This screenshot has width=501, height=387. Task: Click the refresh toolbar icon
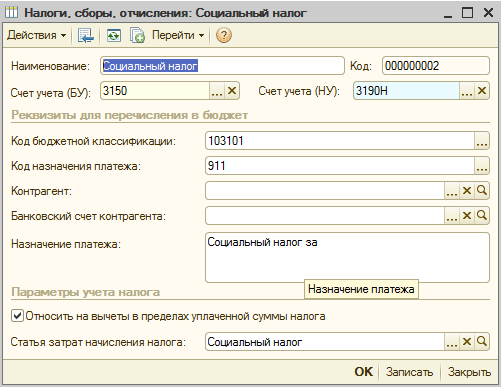(114, 35)
